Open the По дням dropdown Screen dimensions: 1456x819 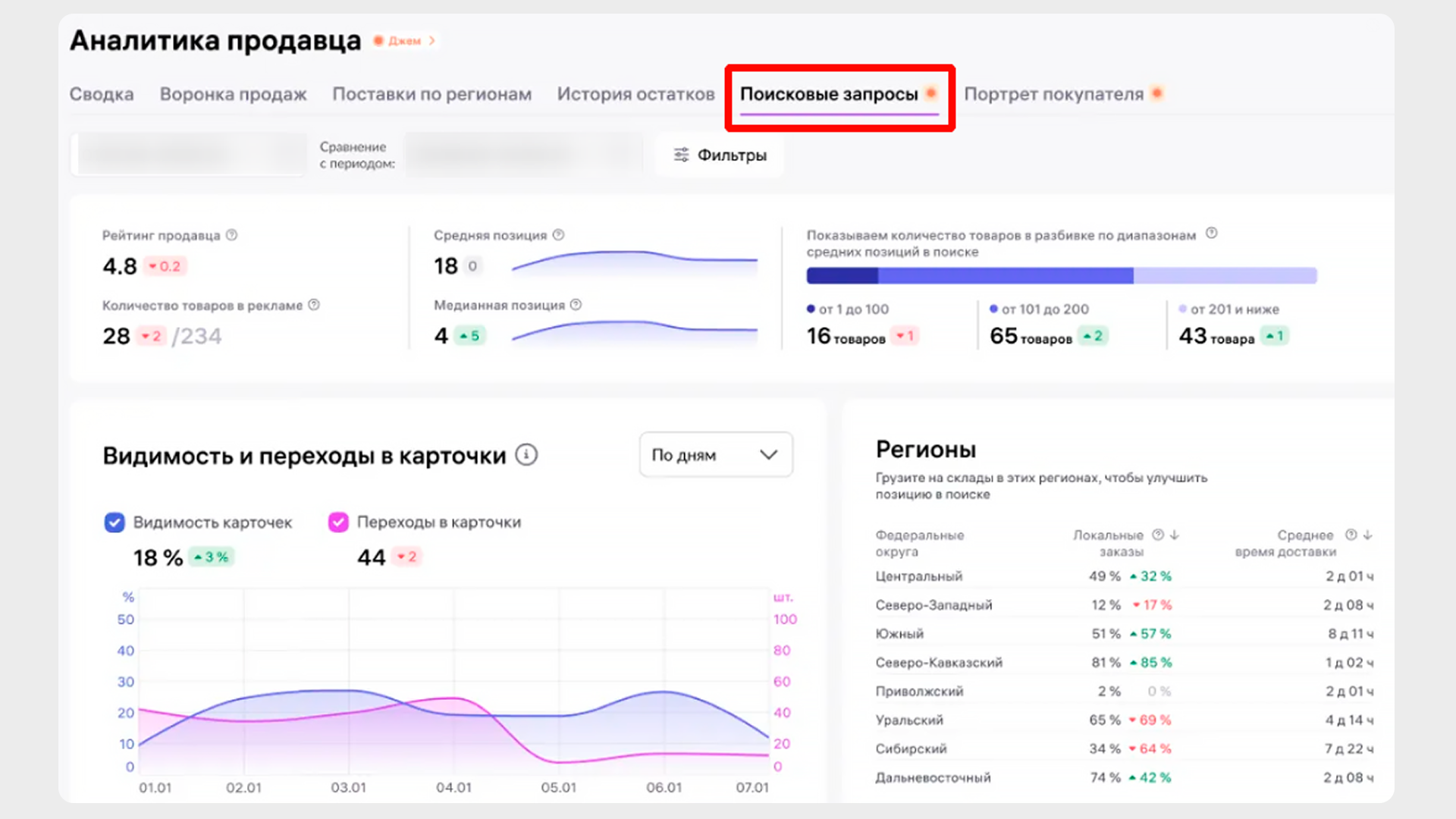(x=716, y=455)
